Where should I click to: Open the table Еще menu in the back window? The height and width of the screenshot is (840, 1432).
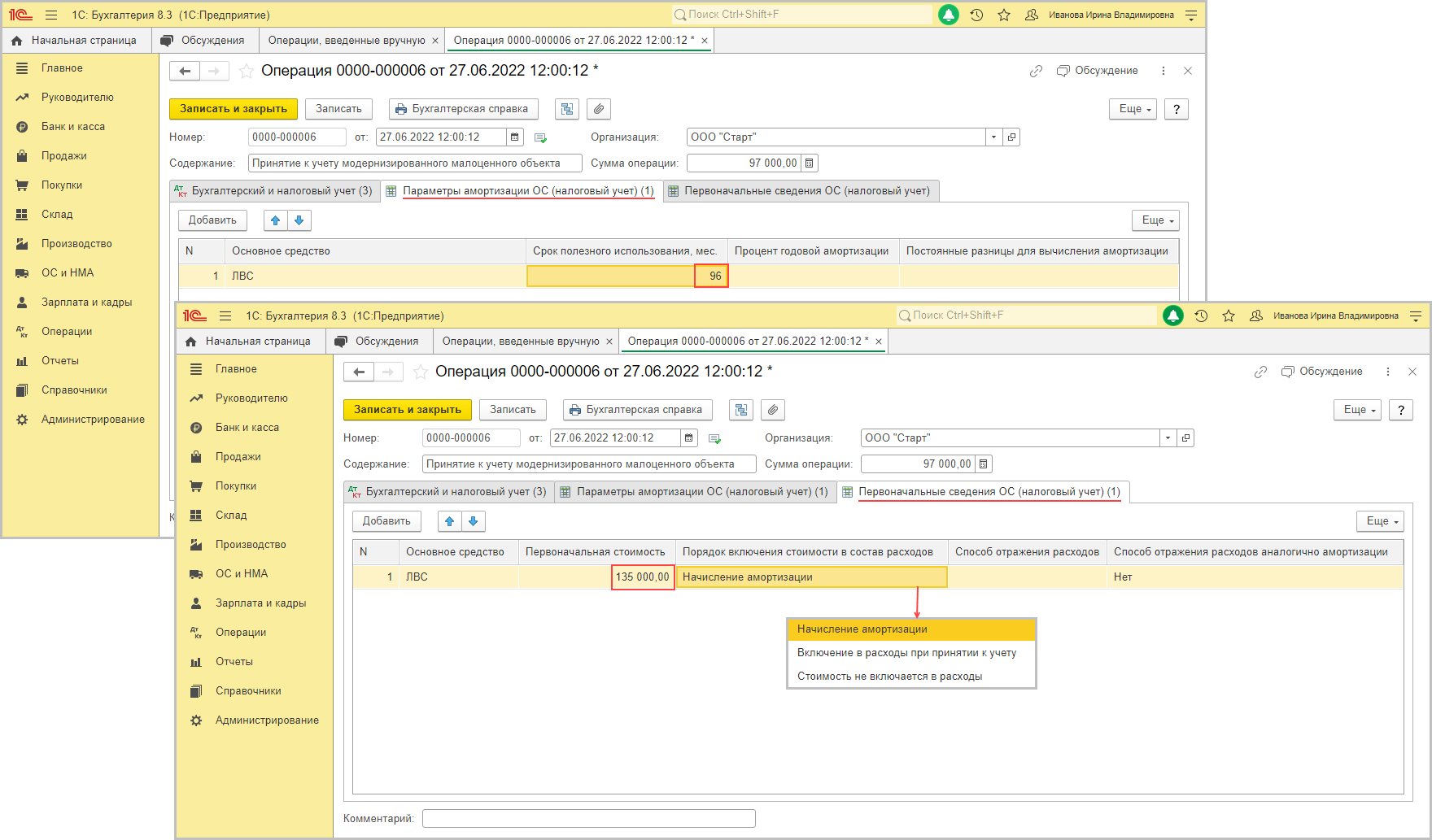tap(1155, 220)
